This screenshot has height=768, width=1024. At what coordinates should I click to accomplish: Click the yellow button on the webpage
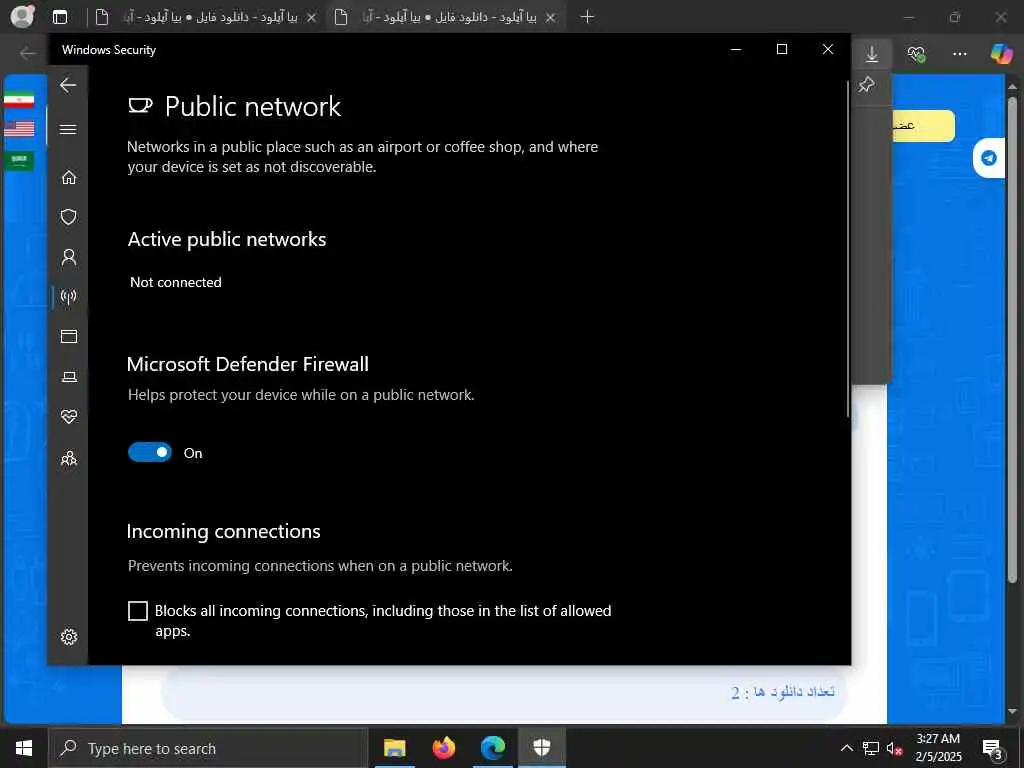tap(922, 125)
